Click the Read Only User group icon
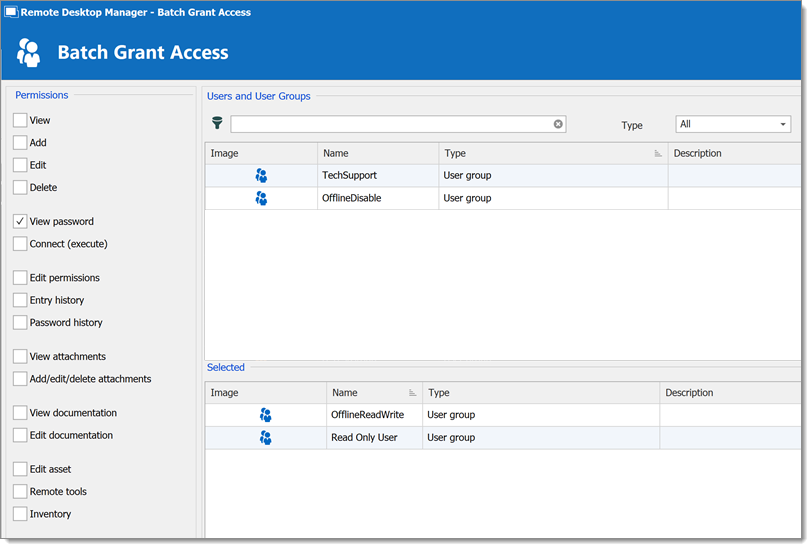The height and width of the screenshot is (549, 812). 266,438
